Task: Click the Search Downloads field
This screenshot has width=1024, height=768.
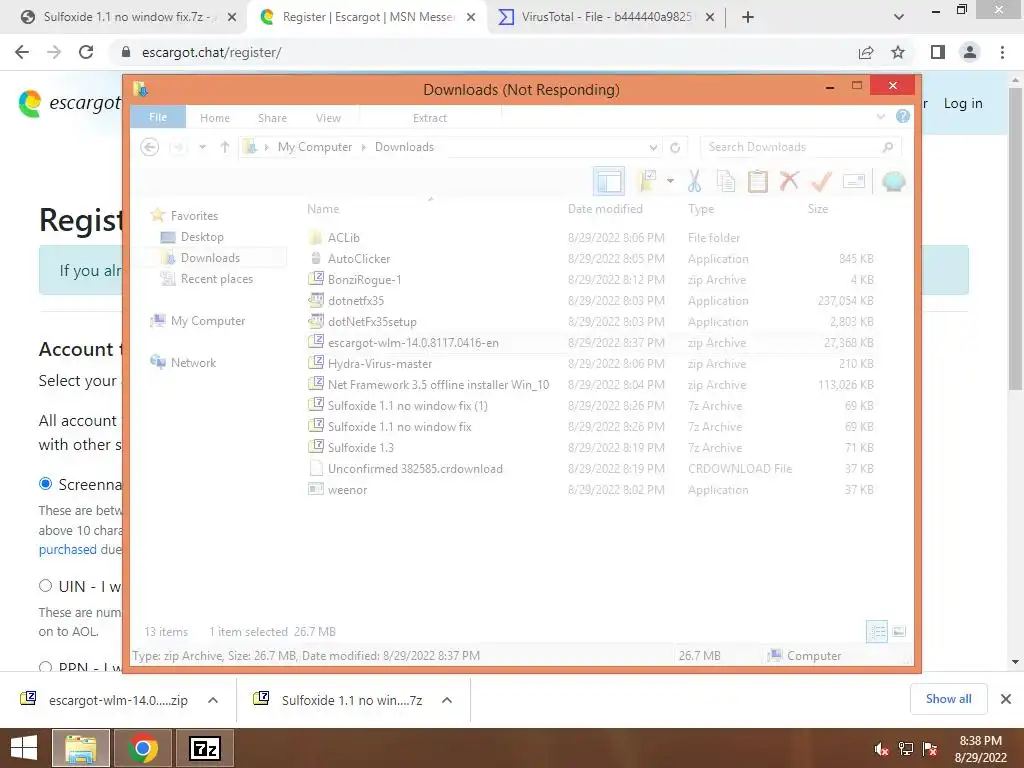Action: [x=800, y=147]
